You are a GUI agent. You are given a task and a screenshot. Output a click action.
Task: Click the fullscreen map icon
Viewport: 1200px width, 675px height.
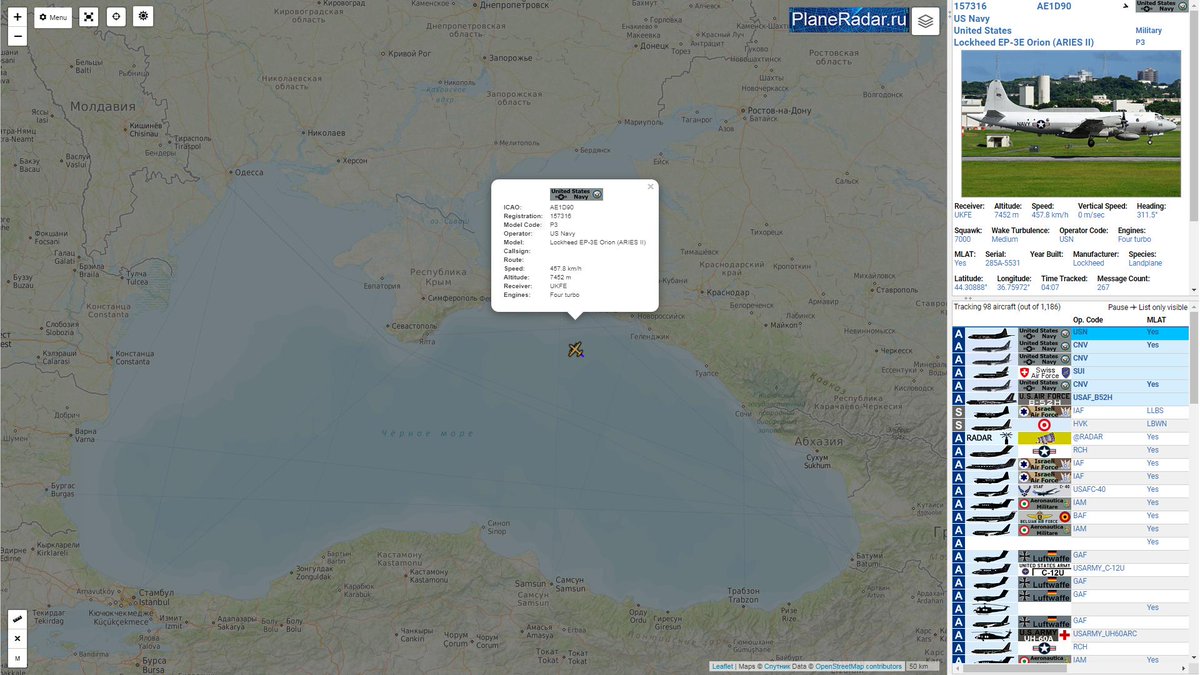(89, 17)
